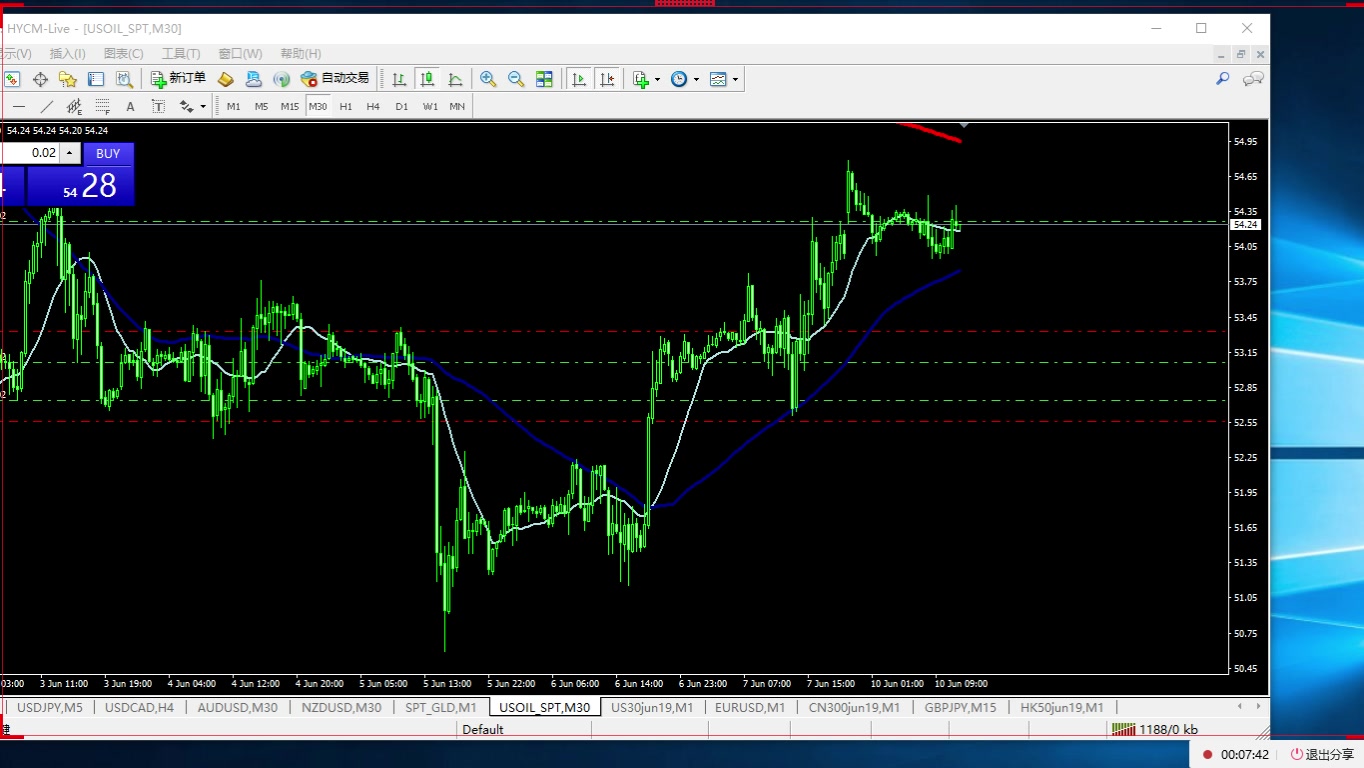Zoom out on the chart
1364x768 pixels.
pyautogui.click(x=516, y=79)
